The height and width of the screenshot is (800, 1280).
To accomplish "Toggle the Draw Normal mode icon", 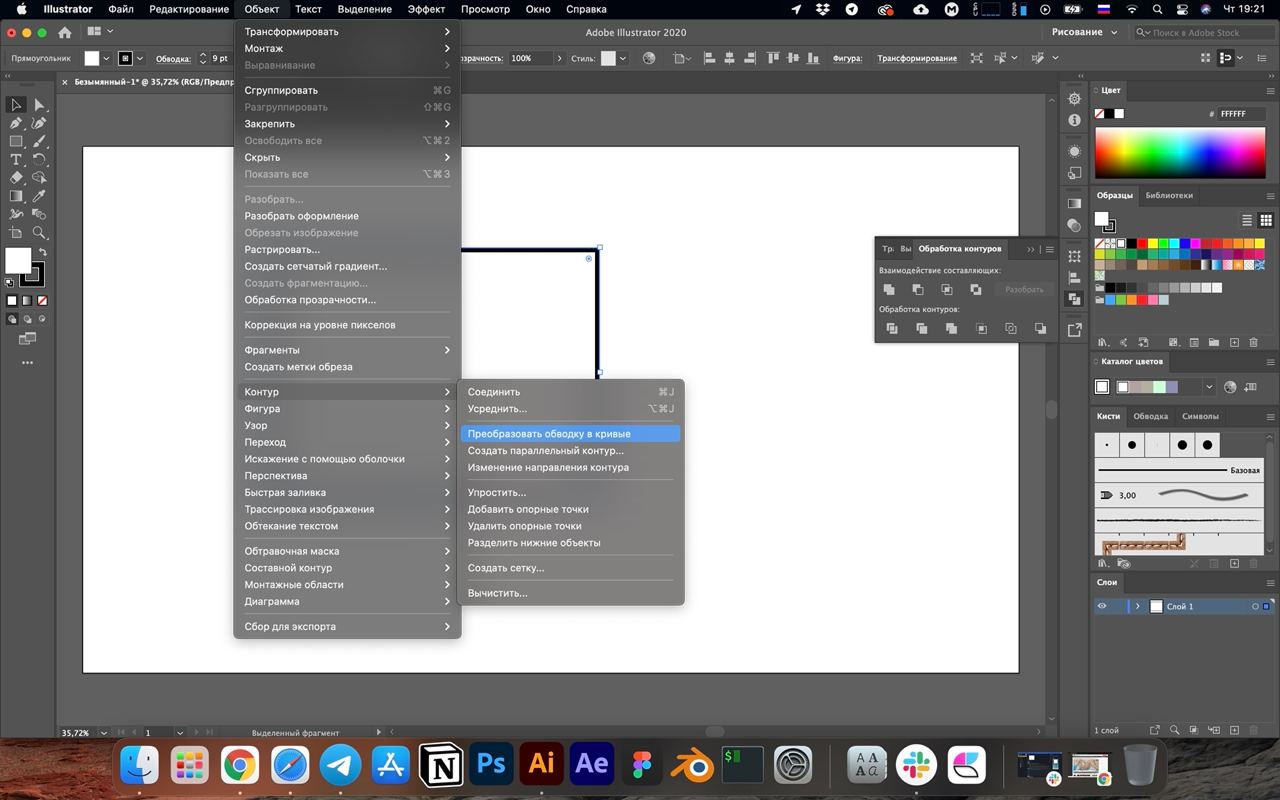I will (x=12, y=319).
